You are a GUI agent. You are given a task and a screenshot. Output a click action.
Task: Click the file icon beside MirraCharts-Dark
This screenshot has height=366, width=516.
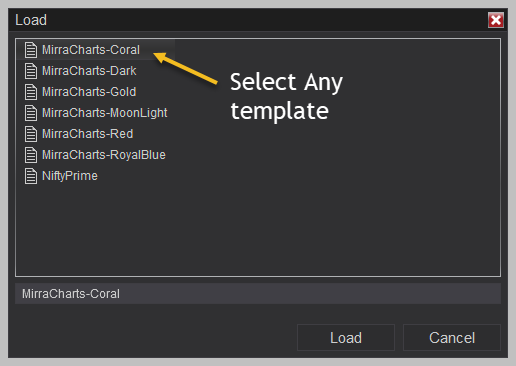tap(31, 71)
